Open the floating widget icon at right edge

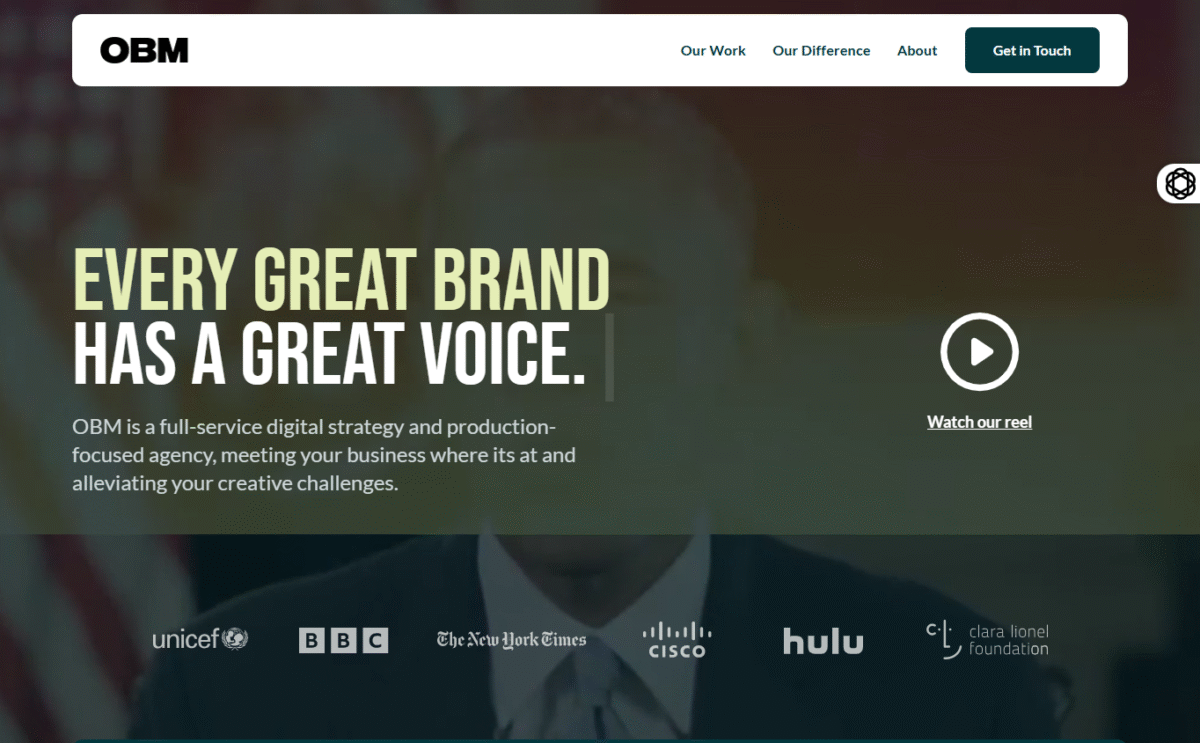tap(1180, 183)
